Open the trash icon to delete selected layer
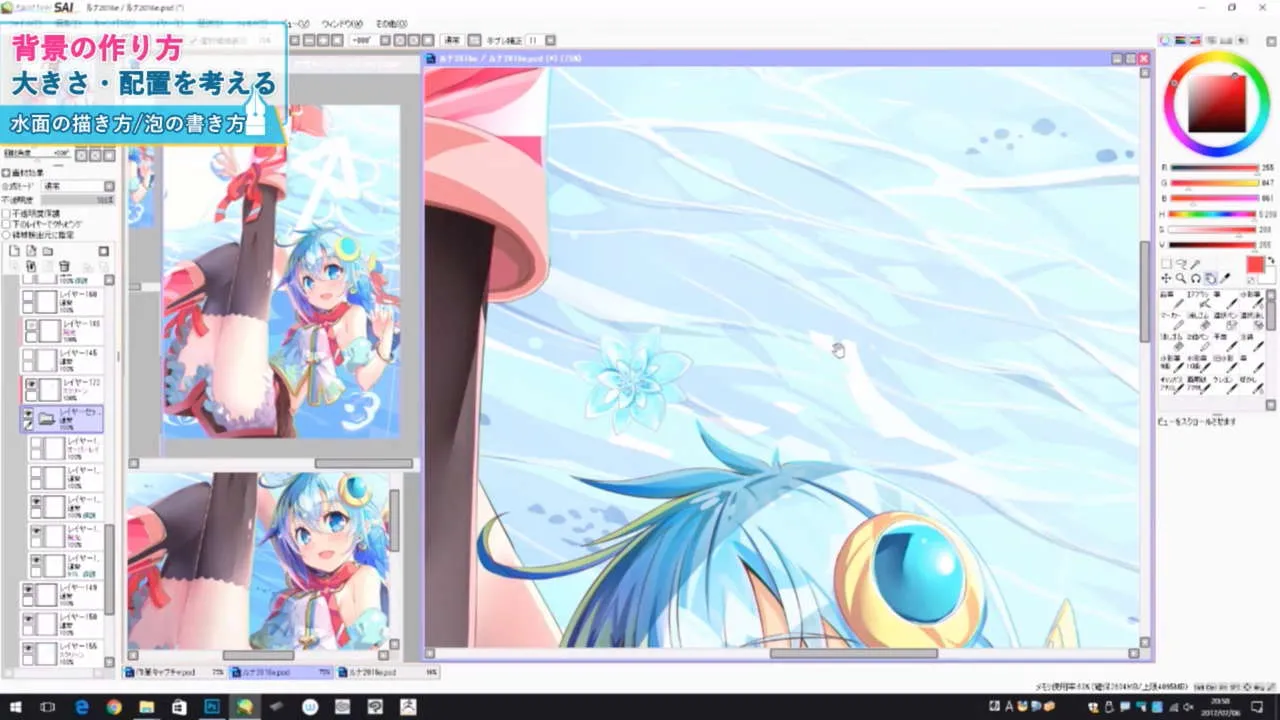Viewport: 1280px width, 720px height. click(x=65, y=266)
